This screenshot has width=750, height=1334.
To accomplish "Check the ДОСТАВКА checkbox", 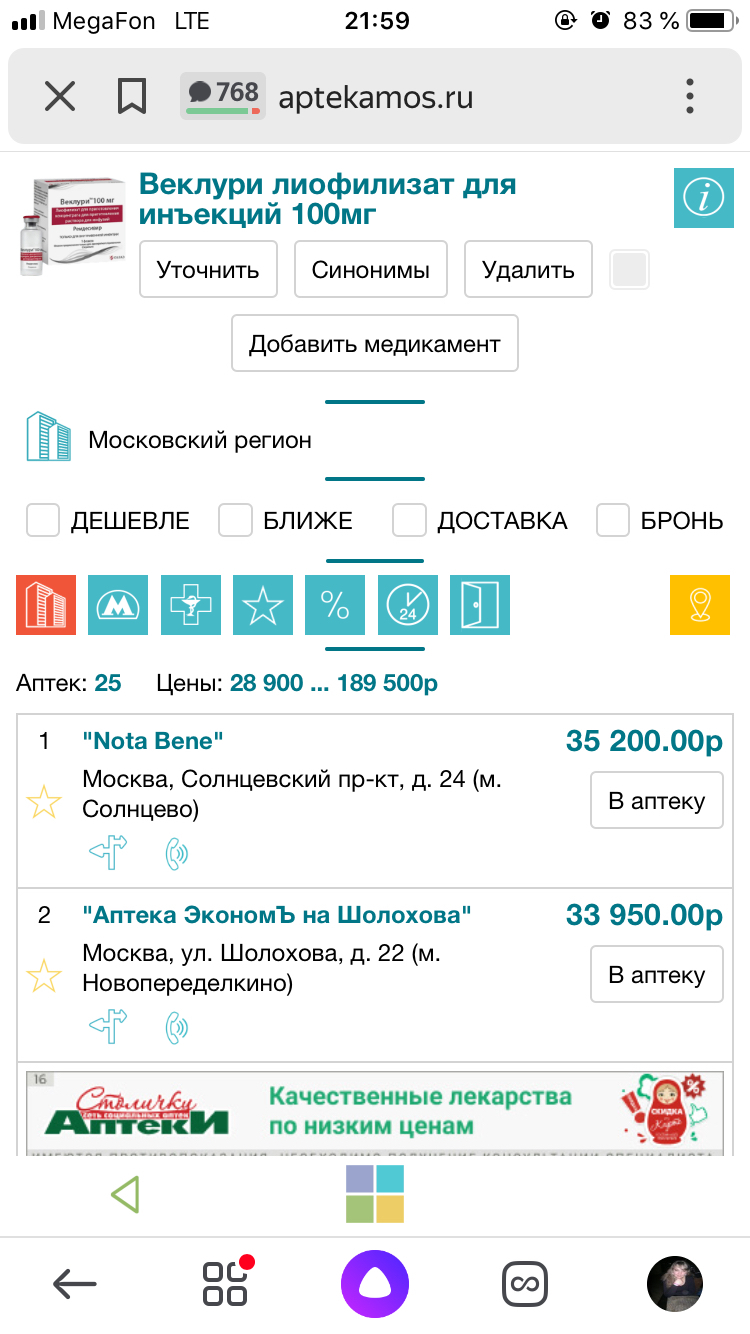I will point(409,520).
